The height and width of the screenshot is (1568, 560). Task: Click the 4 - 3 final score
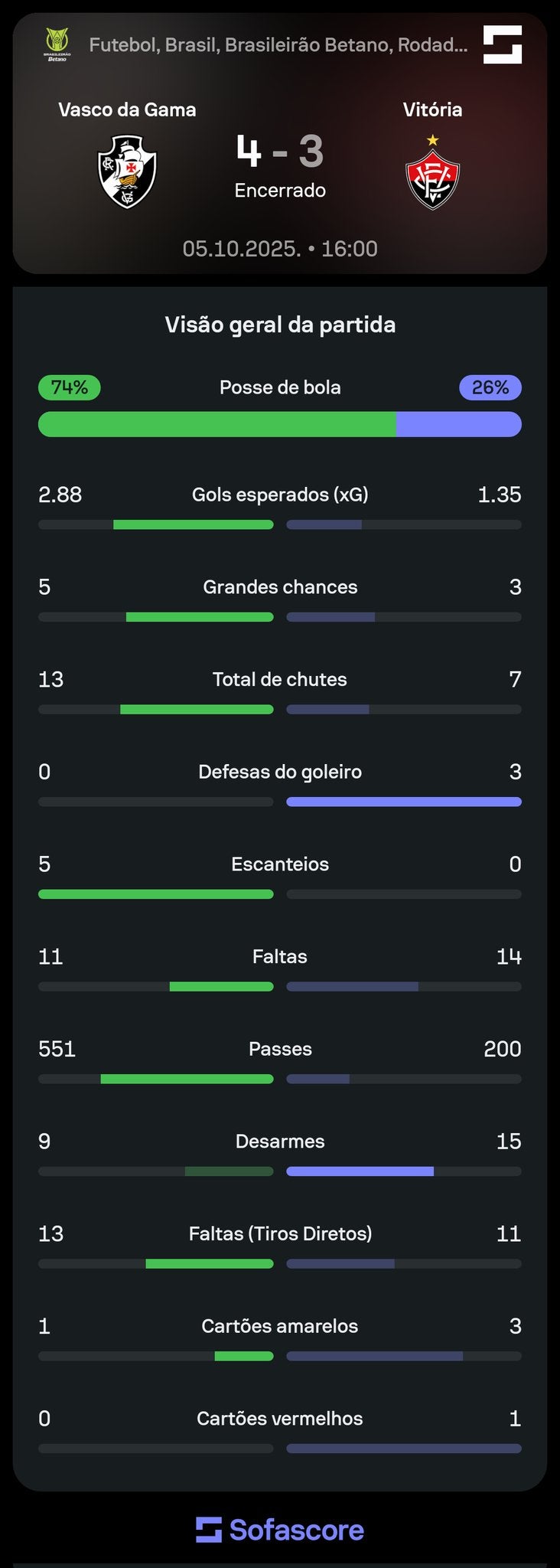tap(280, 151)
